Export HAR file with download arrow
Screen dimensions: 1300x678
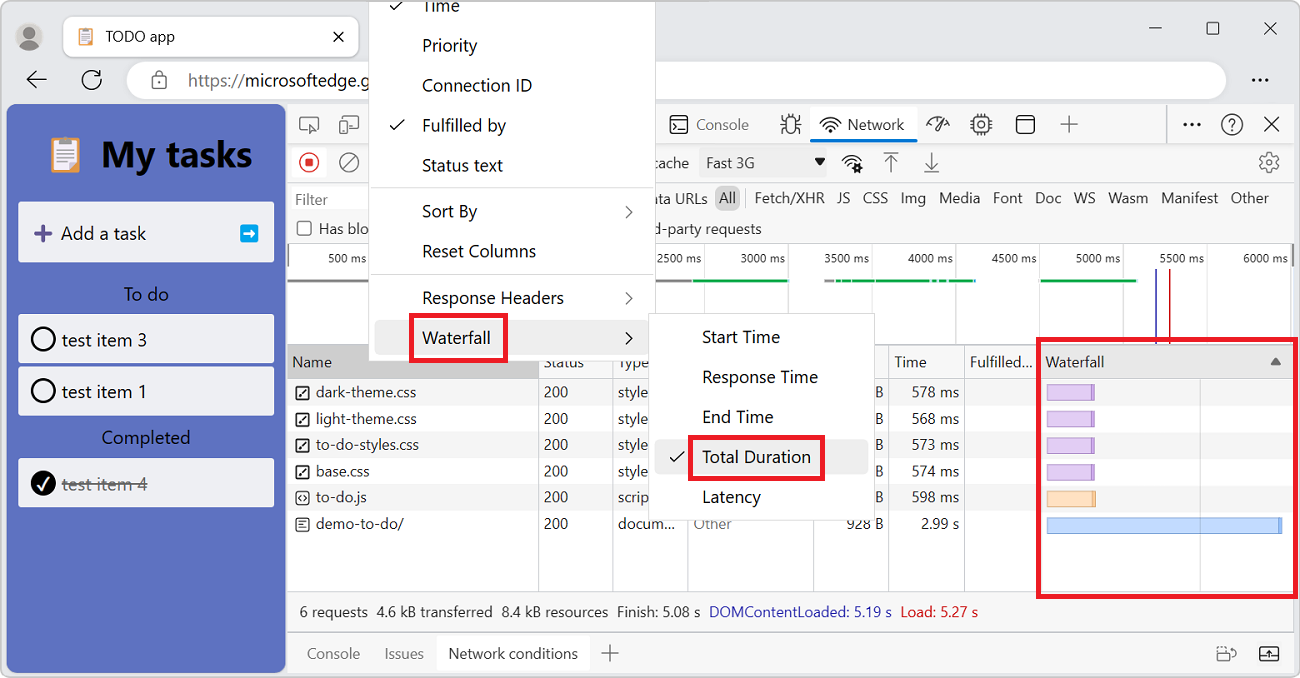[931, 162]
